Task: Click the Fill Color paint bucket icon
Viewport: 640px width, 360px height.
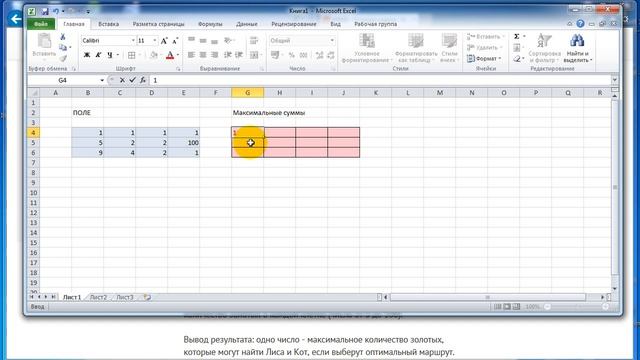Action: coord(153,55)
